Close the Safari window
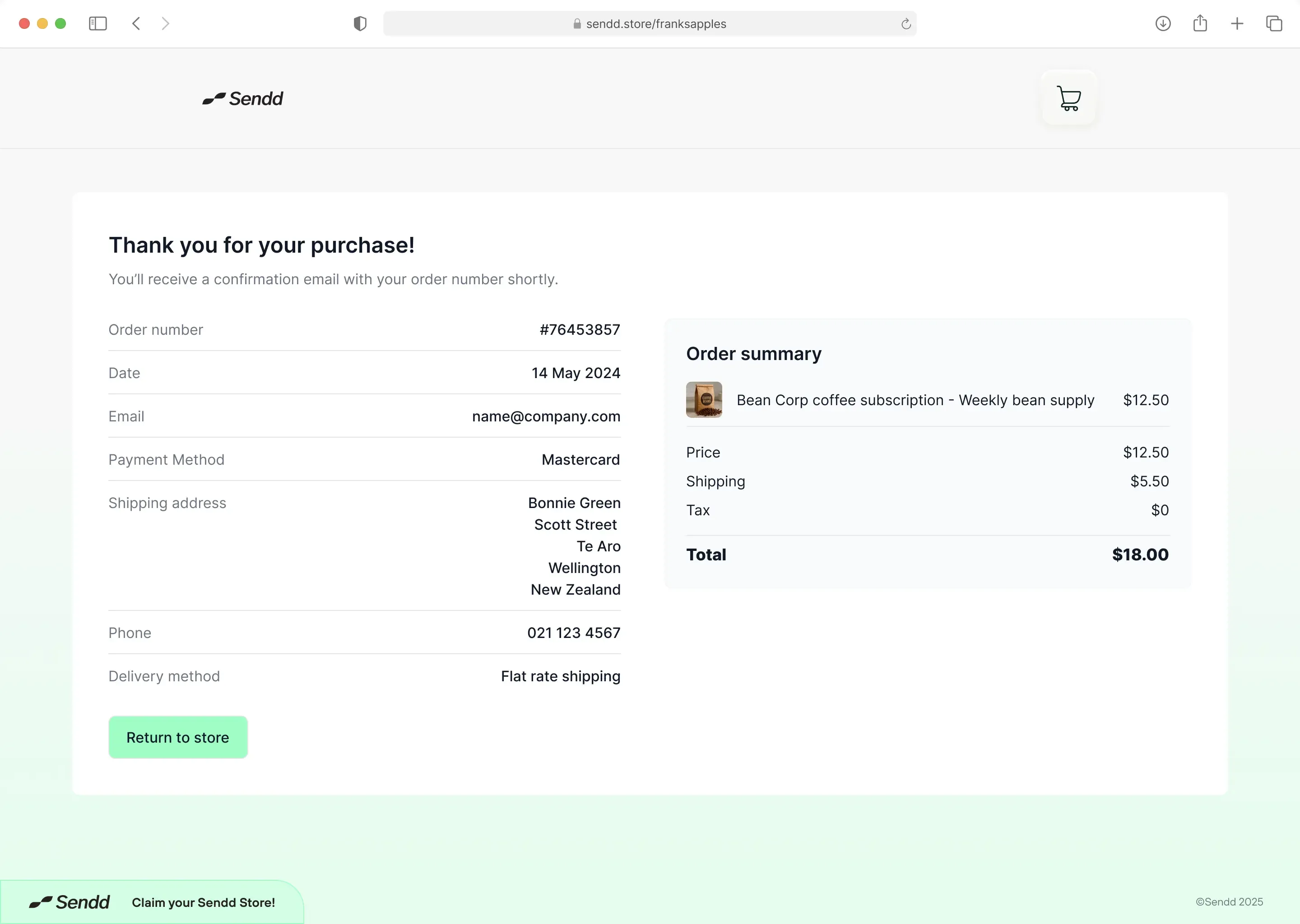 point(24,23)
